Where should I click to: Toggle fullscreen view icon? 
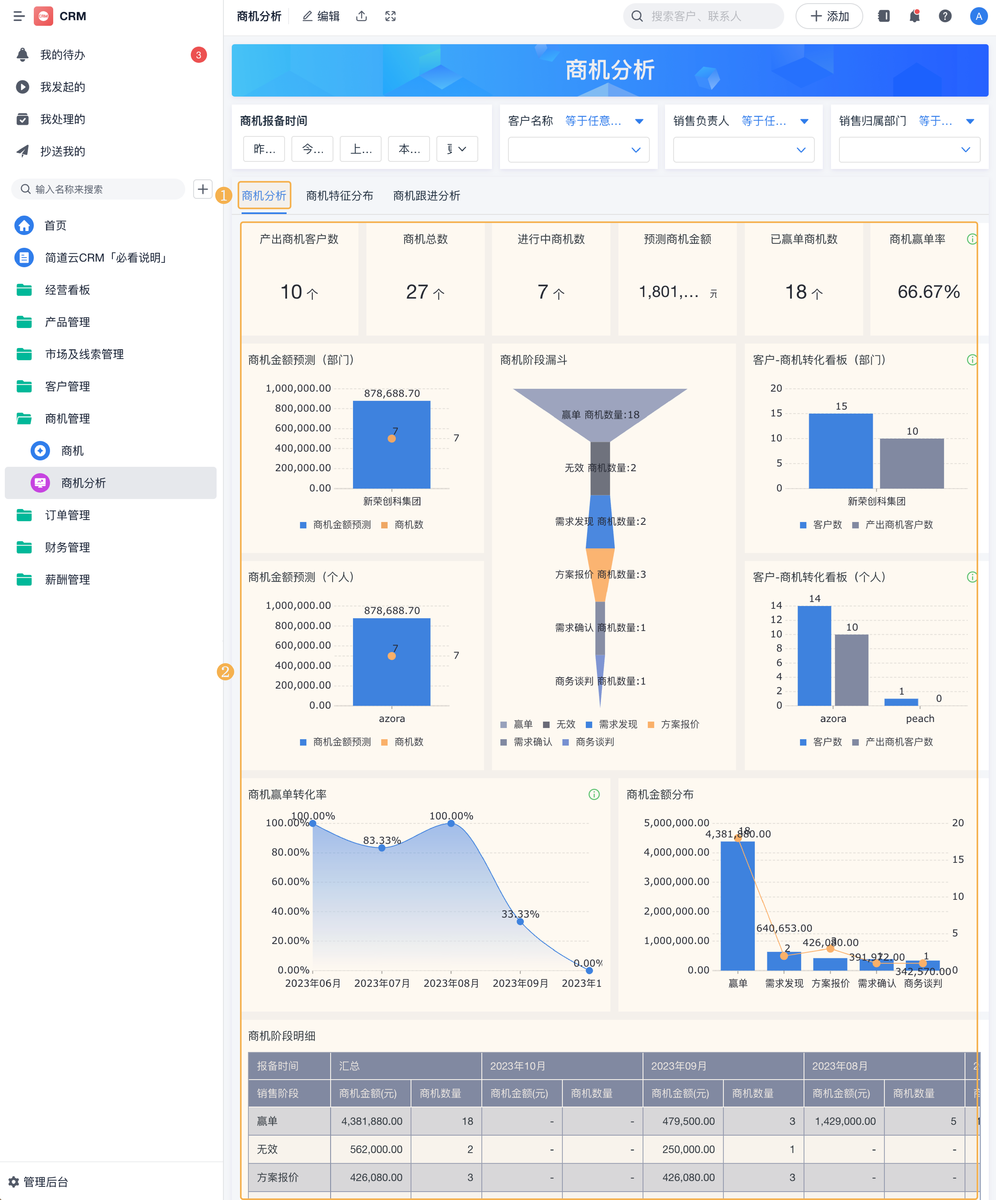pos(391,16)
